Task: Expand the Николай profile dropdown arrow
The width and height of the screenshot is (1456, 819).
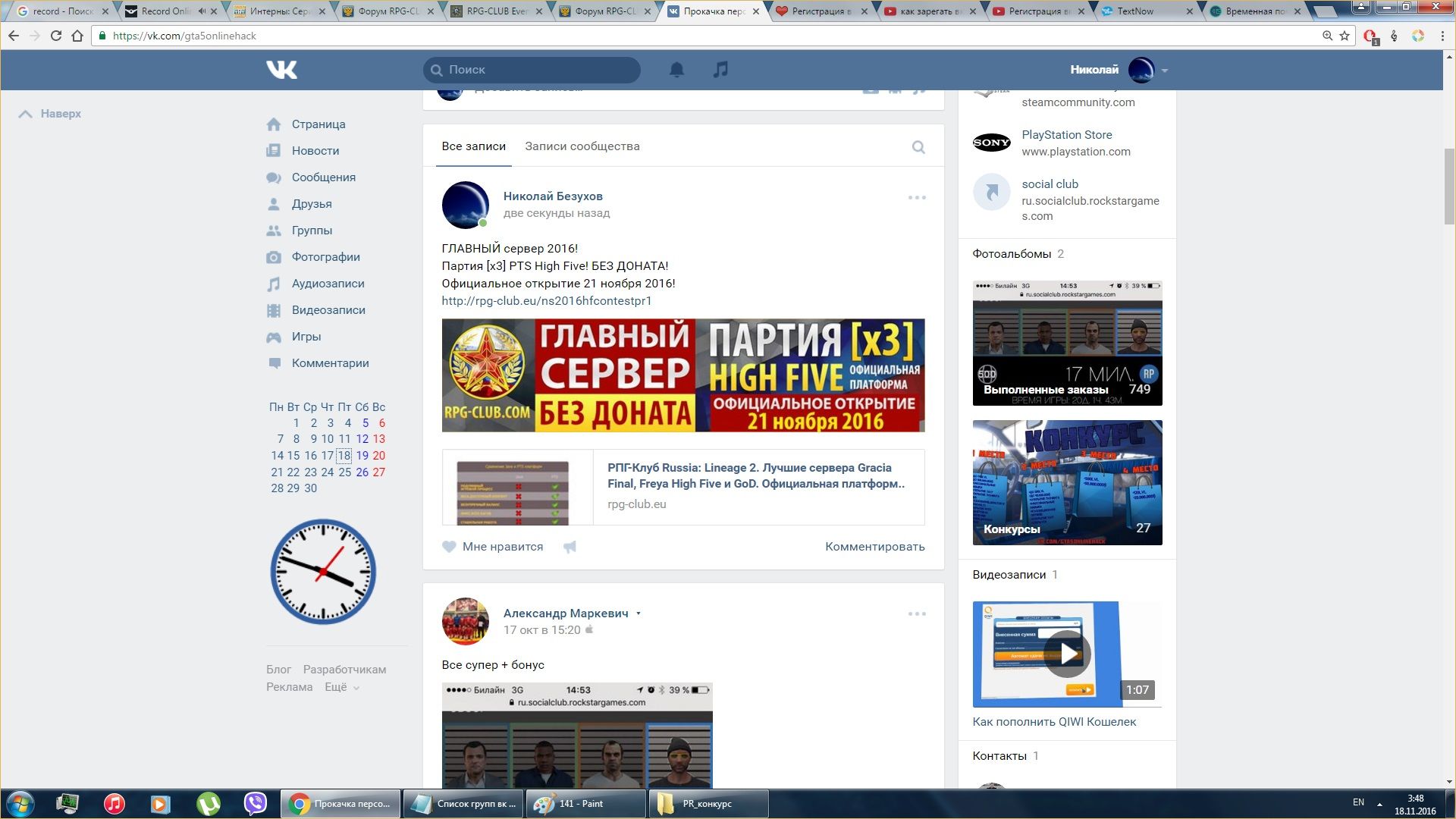Action: tap(1164, 71)
